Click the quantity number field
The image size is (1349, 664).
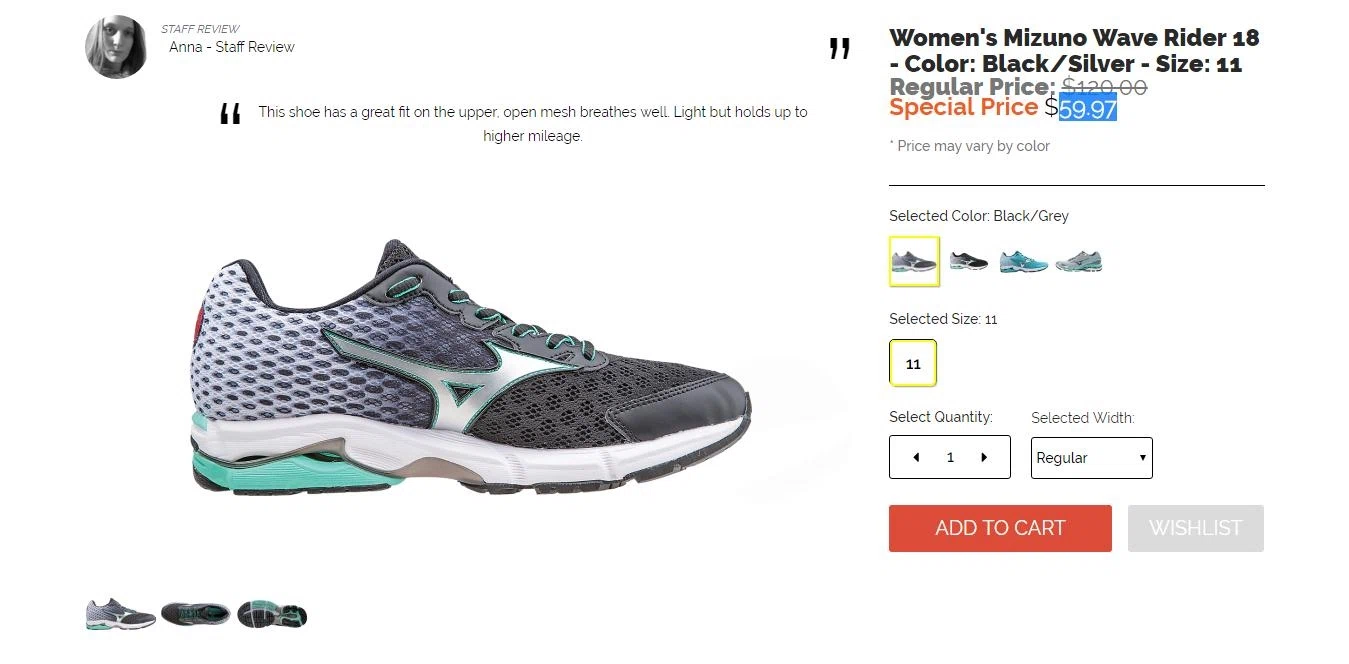pyautogui.click(x=950, y=457)
